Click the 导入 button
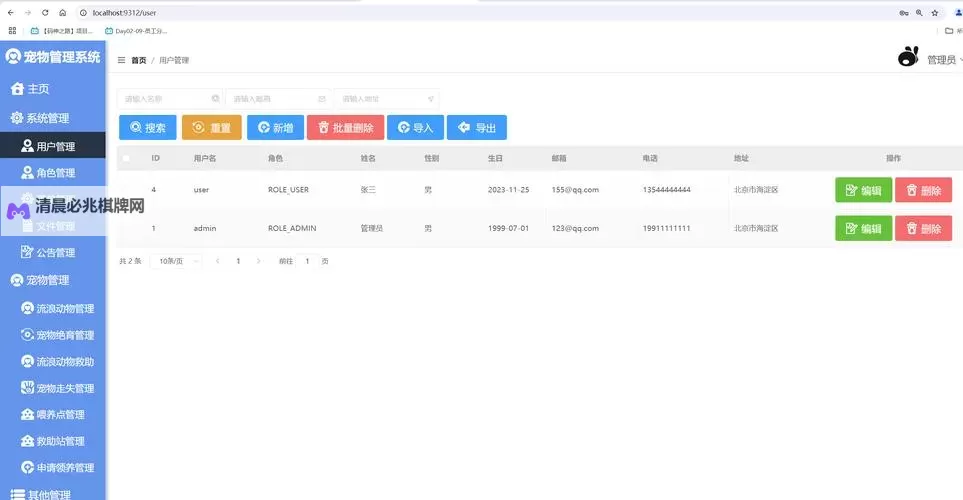 (x=415, y=127)
